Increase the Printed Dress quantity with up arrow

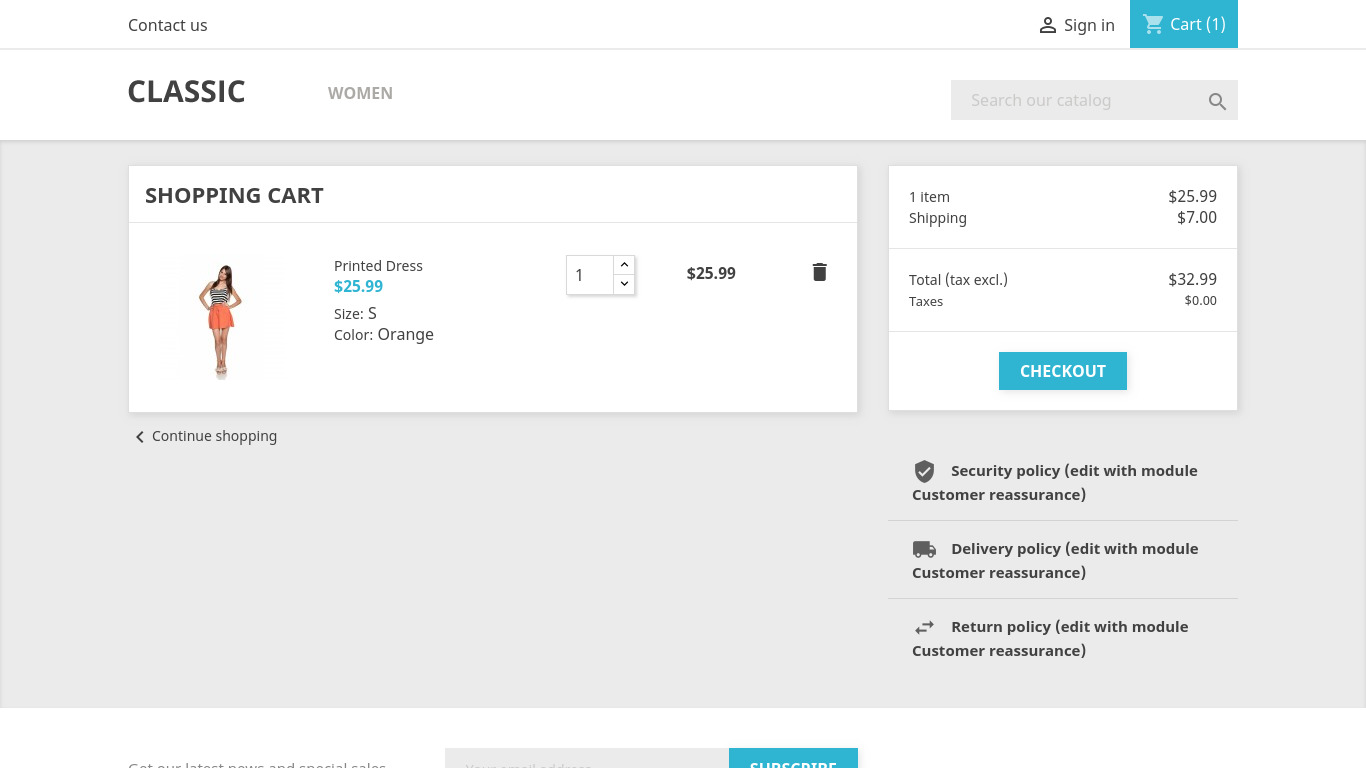[624, 265]
